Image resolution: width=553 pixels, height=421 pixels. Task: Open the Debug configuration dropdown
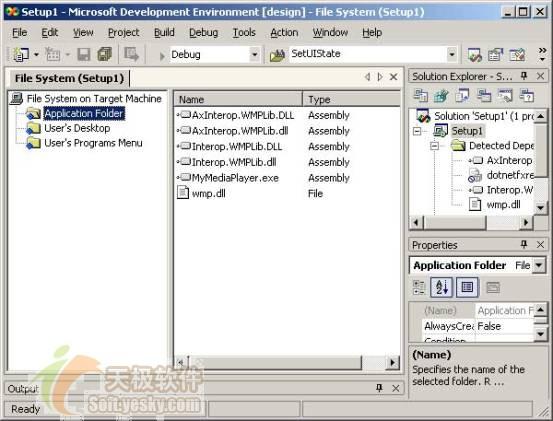pos(254,55)
